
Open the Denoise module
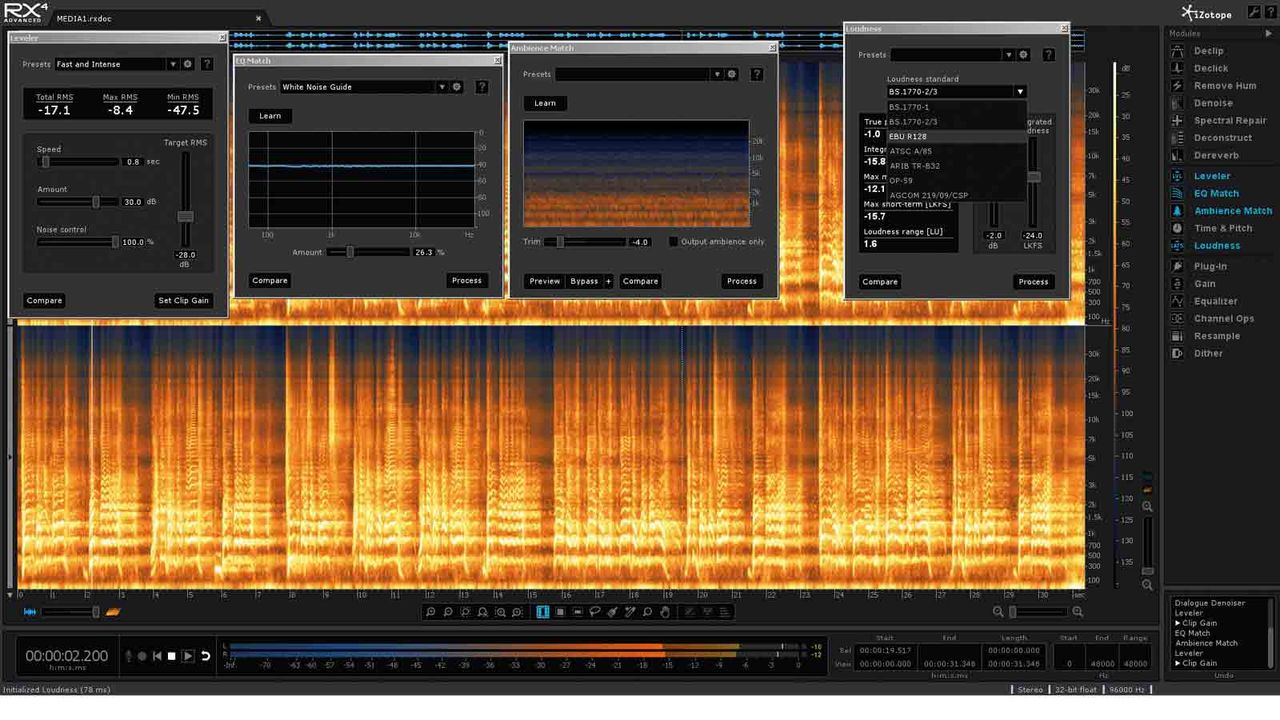point(1213,103)
